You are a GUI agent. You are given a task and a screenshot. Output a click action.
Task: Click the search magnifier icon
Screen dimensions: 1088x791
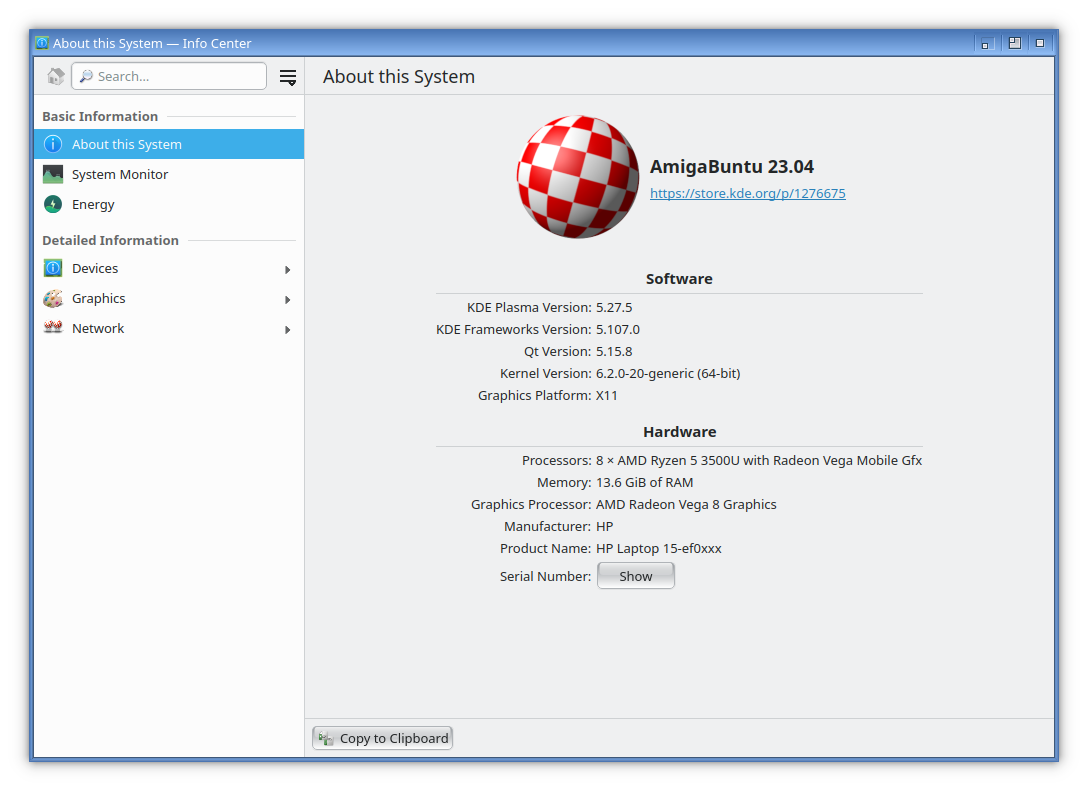86,76
